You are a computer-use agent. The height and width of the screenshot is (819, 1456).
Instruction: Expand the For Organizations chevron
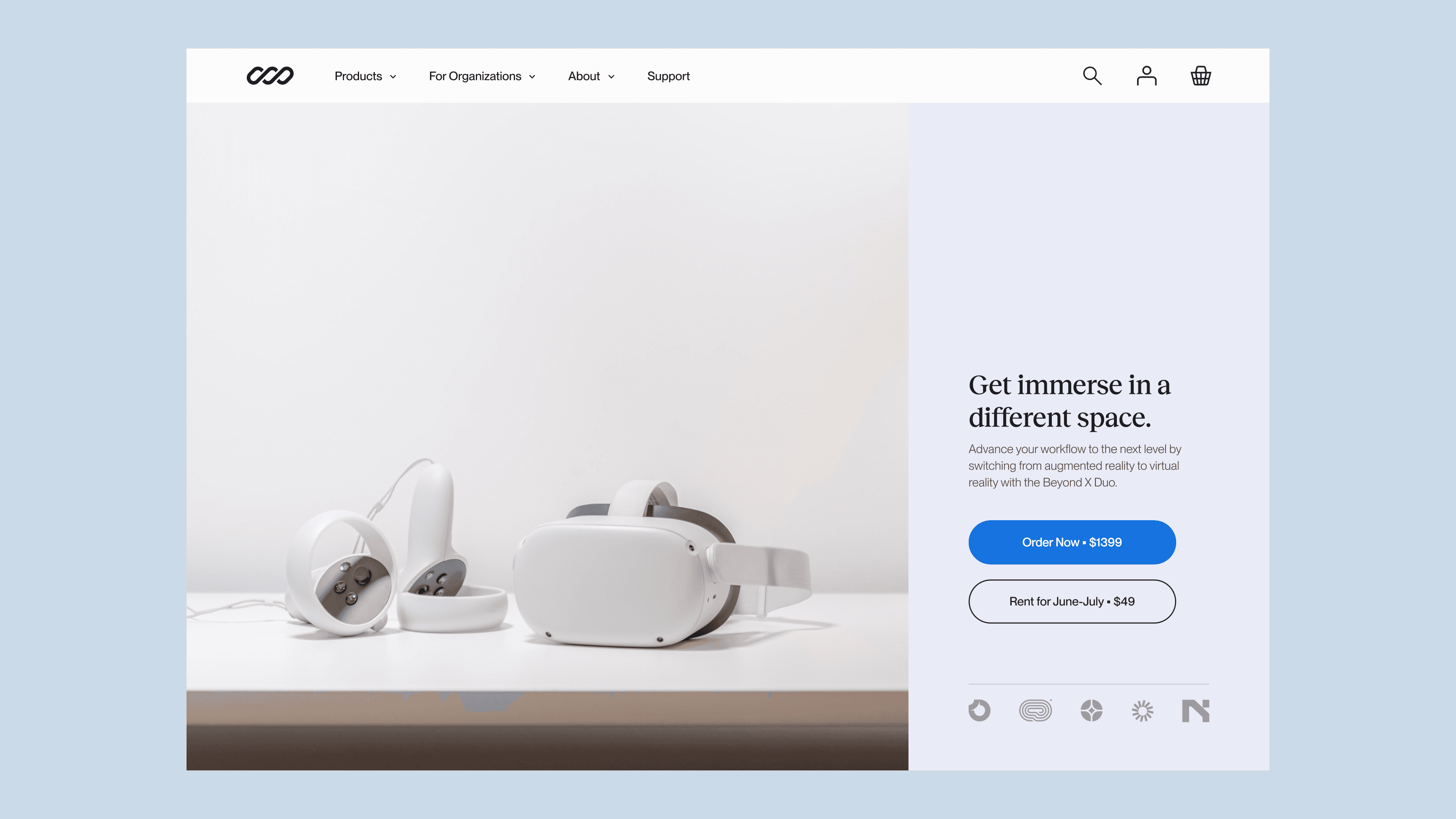point(532,77)
